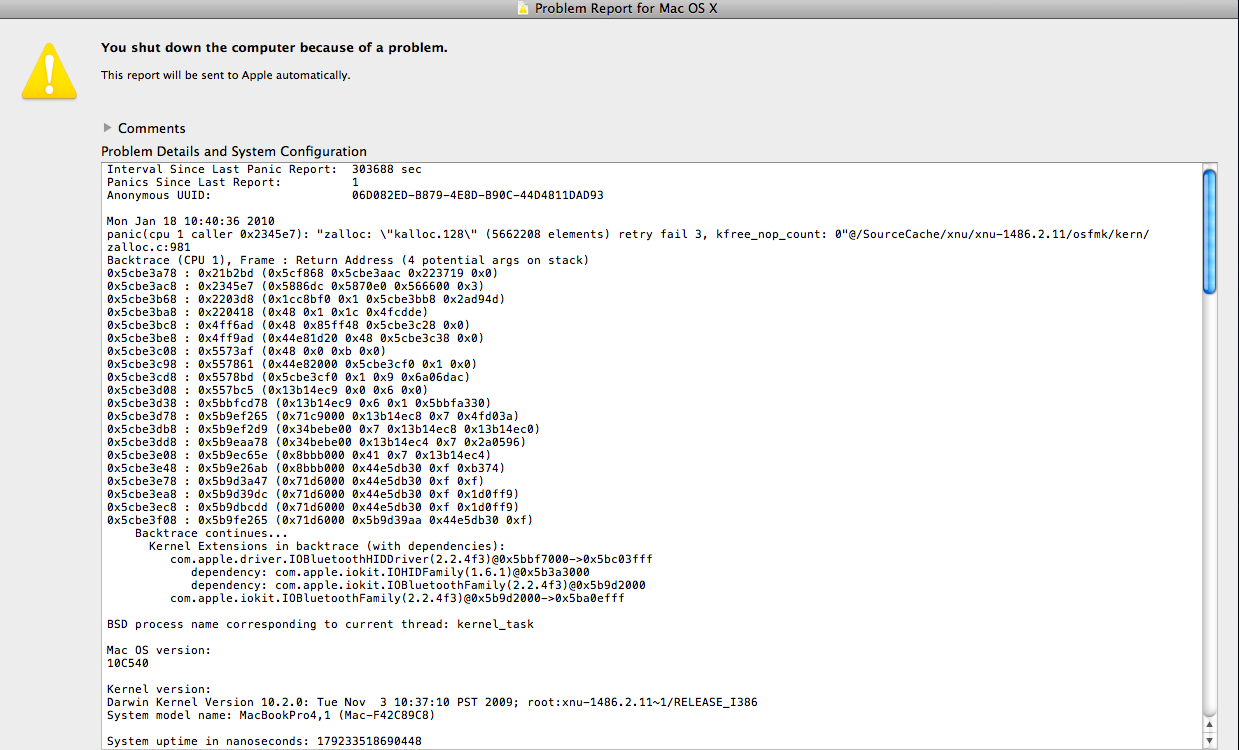Click backtrace row 0x5cbe3d08

(x=267, y=391)
